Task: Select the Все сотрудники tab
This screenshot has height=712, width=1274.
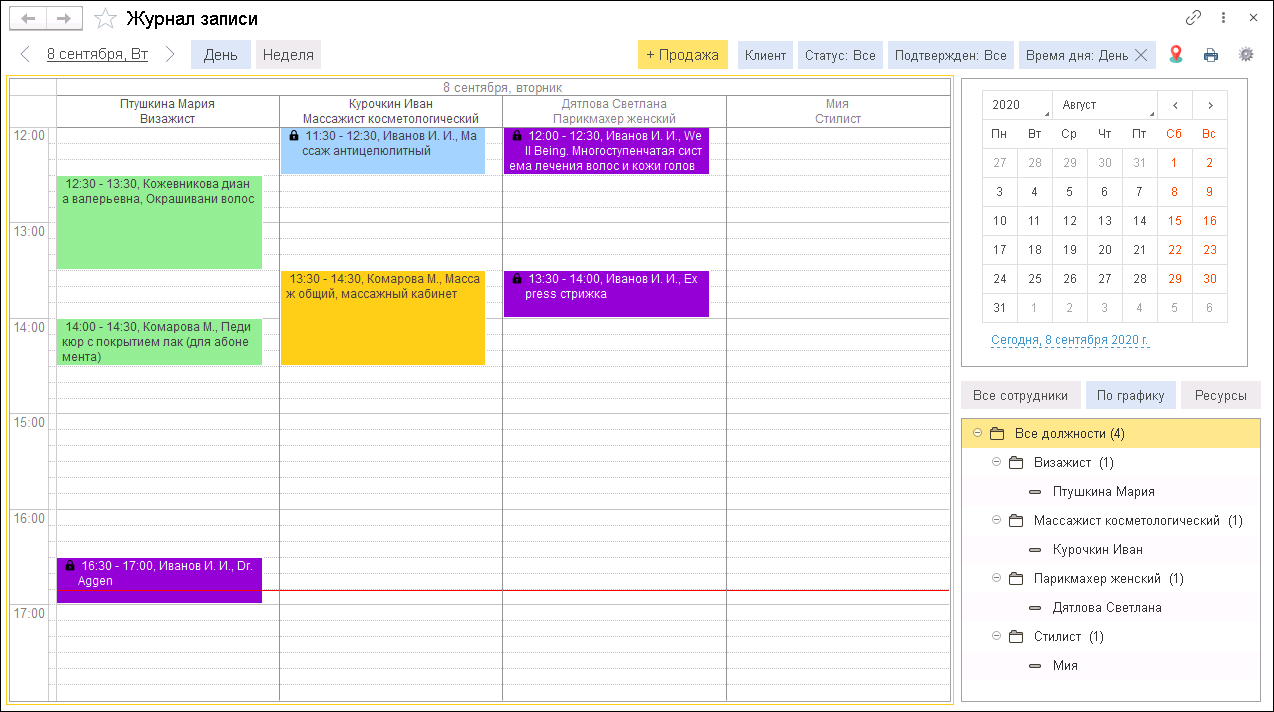Action: pos(1021,395)
